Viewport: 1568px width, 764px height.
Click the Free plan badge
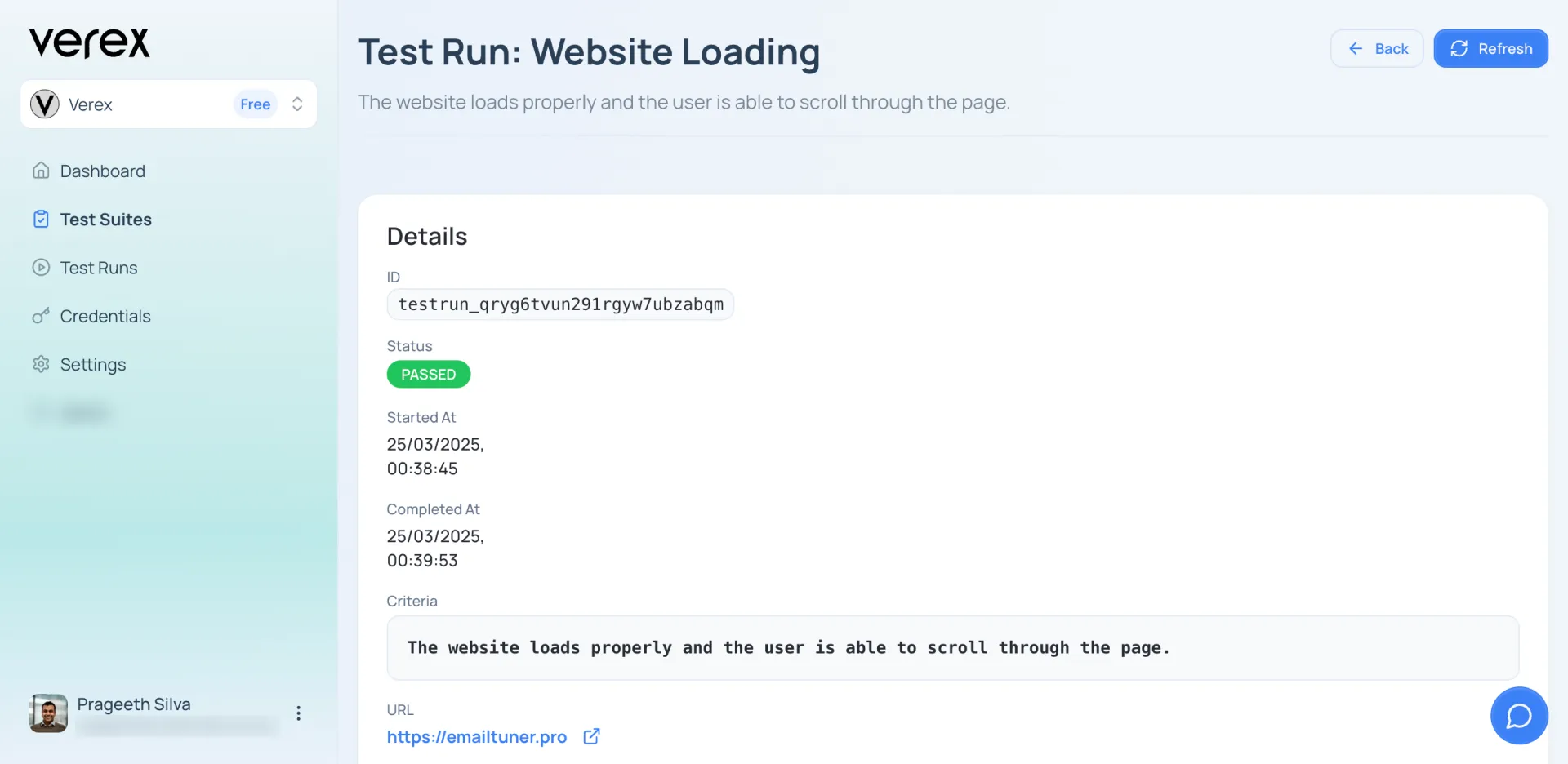click(255, 104)
